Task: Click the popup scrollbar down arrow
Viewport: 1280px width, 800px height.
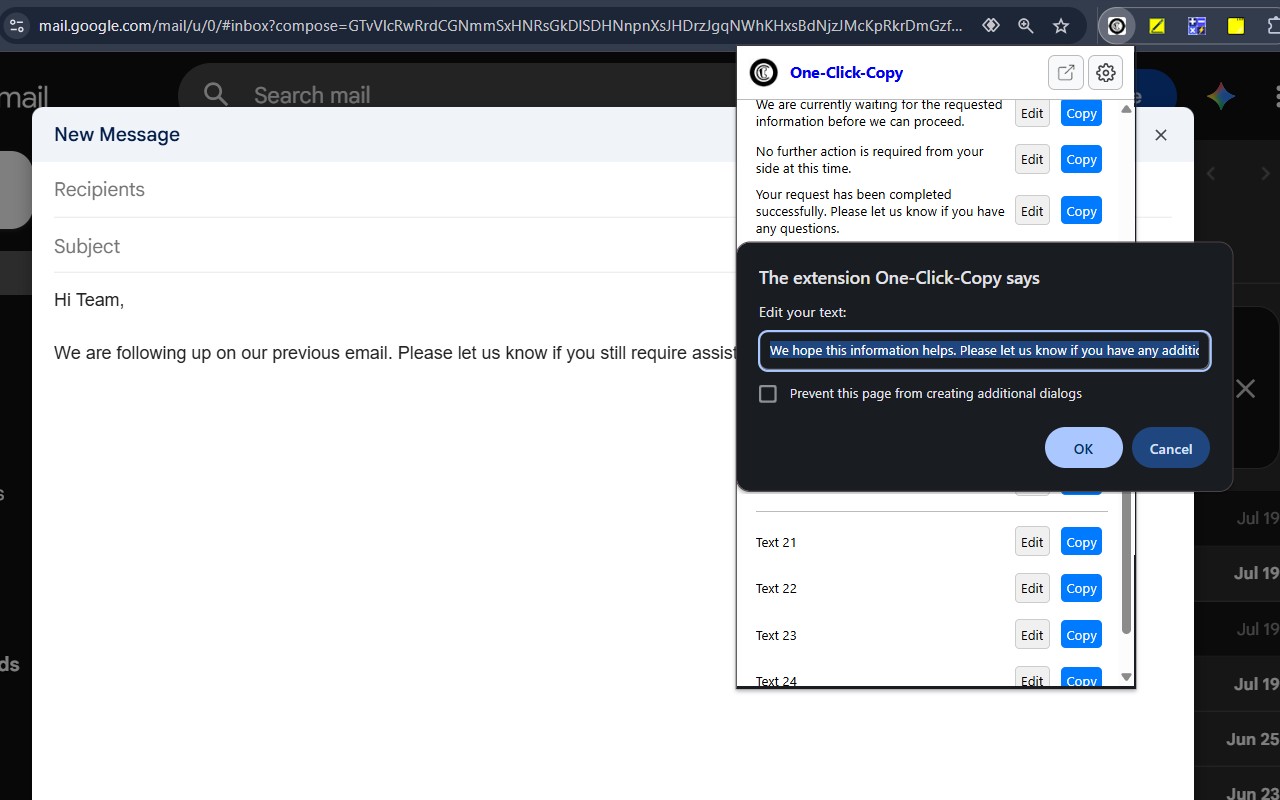Action: pyautogui.click(x=1126, y=677)
